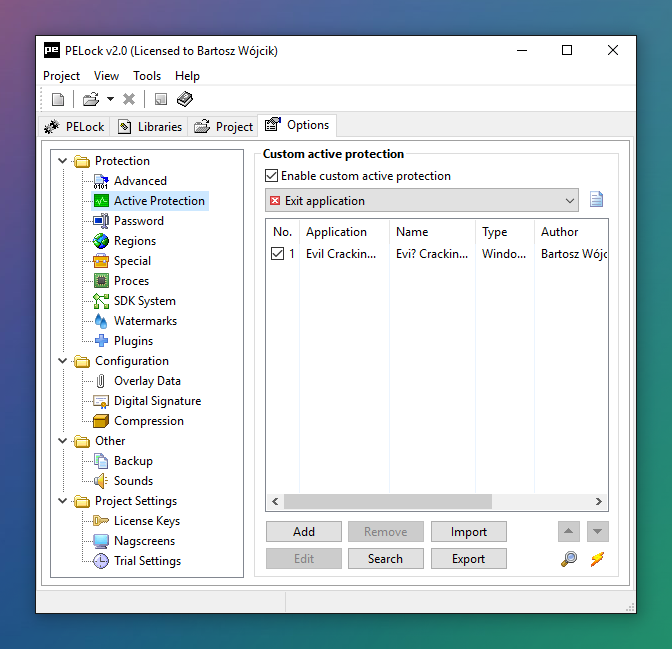Collapse the Project Settings tree folder

pyautogui.click(x=63, y=501)
